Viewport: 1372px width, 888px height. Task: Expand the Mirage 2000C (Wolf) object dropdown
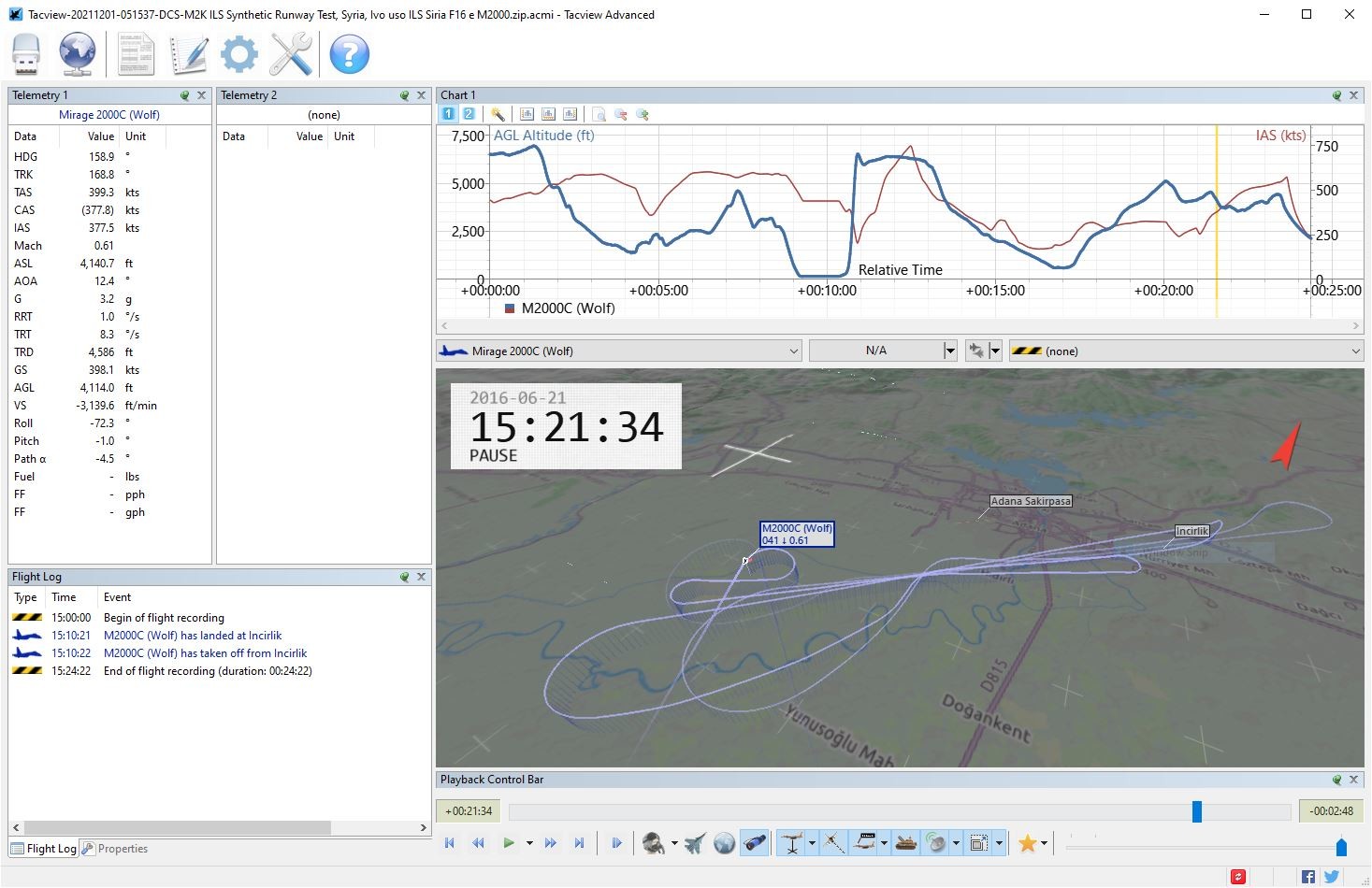click(619, 351)
